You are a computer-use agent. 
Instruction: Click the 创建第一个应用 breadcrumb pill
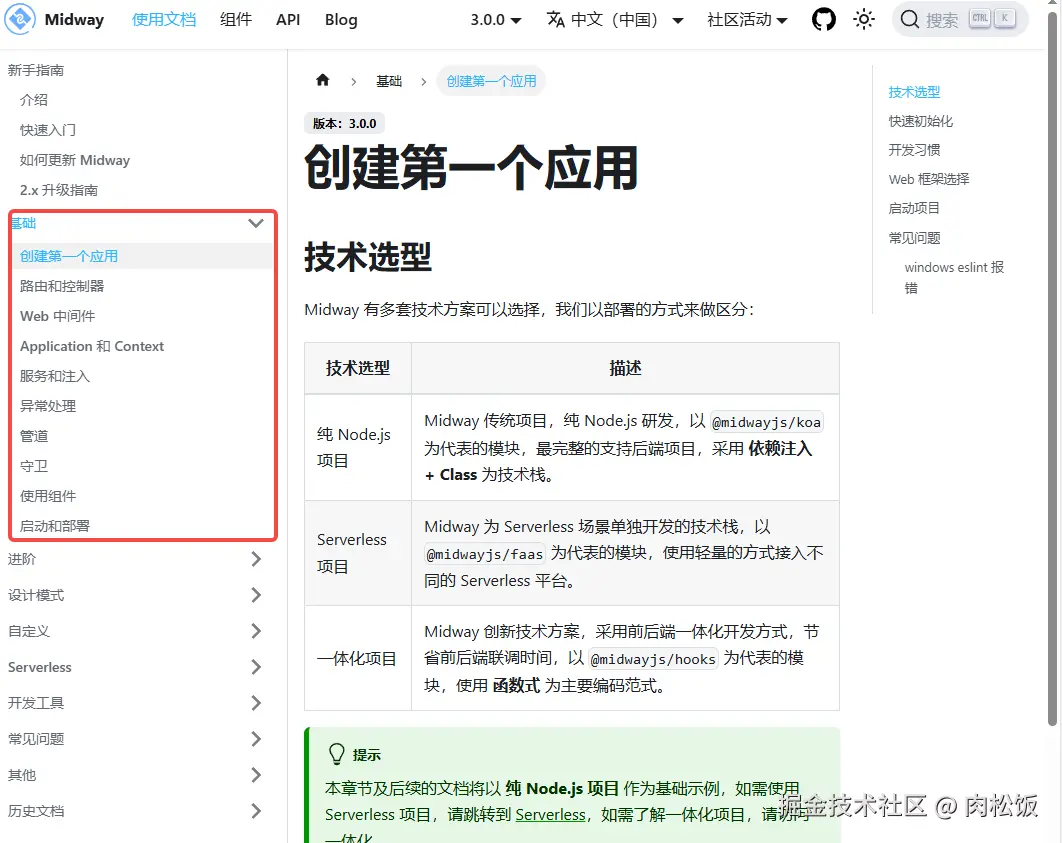pos(491,81)
